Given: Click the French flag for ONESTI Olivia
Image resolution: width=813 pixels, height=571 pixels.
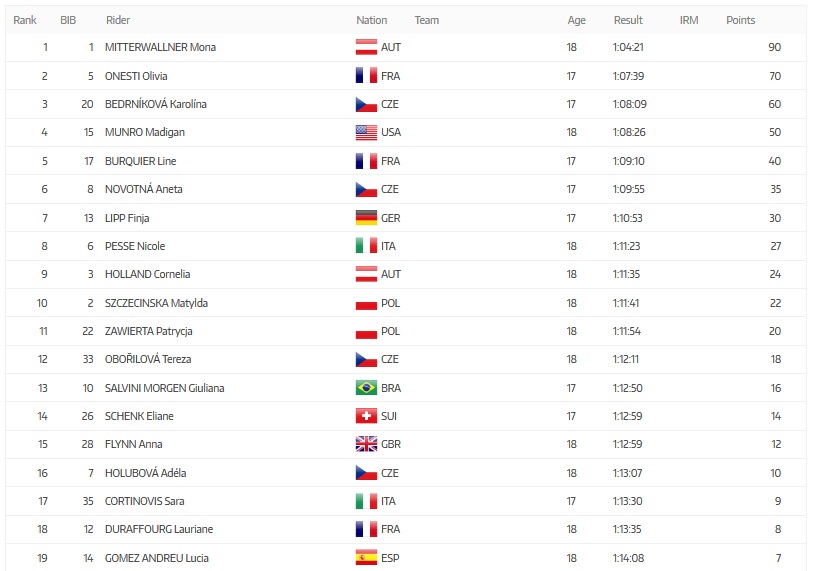Looking at the screenshot, I should [366, 76].
